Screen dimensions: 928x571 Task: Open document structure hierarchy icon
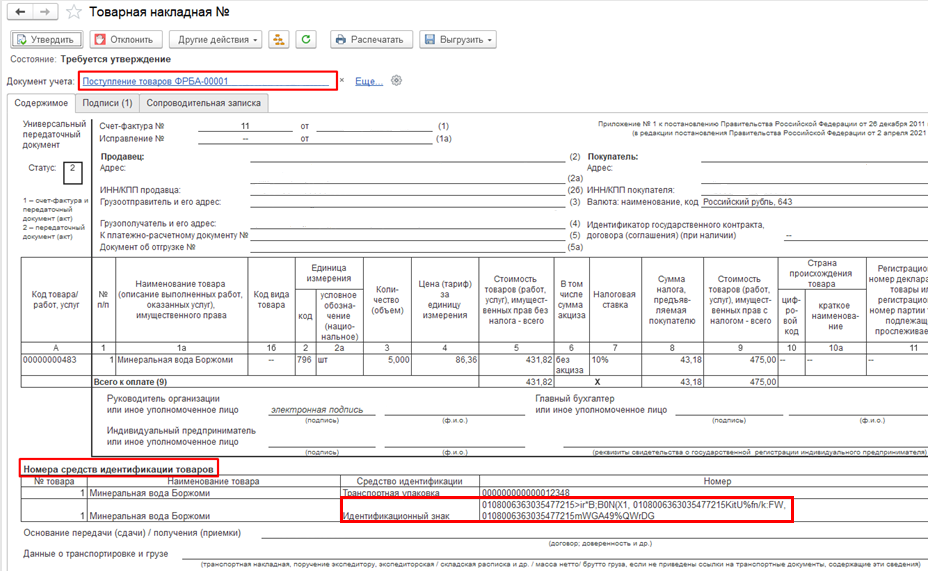[x=279, y=40]
